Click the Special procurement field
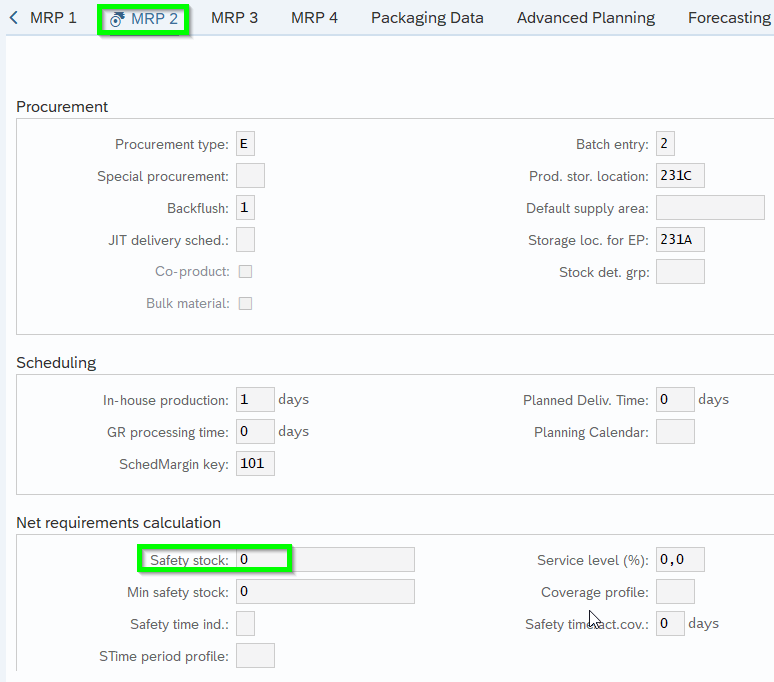The height and width of the screenshot is (682, 774). [250, 176]
